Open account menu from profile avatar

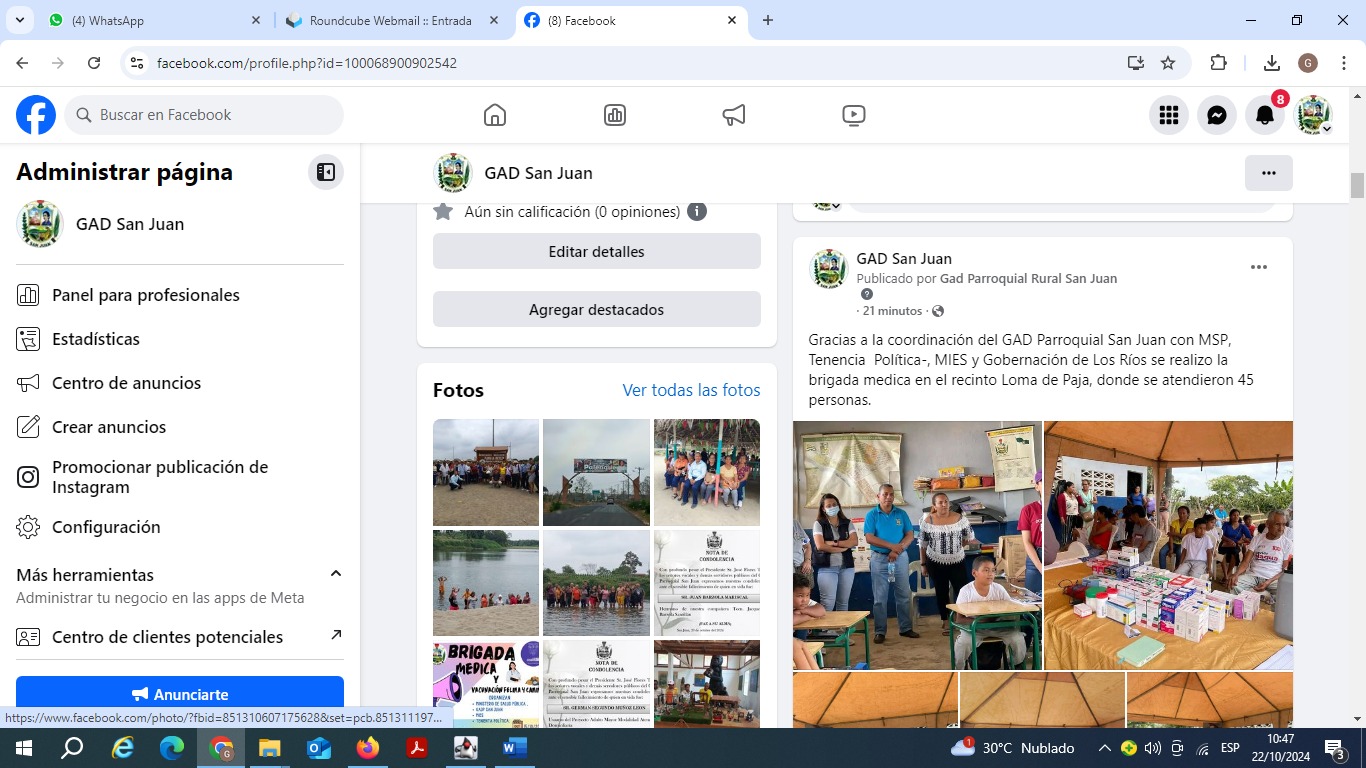1314,115
